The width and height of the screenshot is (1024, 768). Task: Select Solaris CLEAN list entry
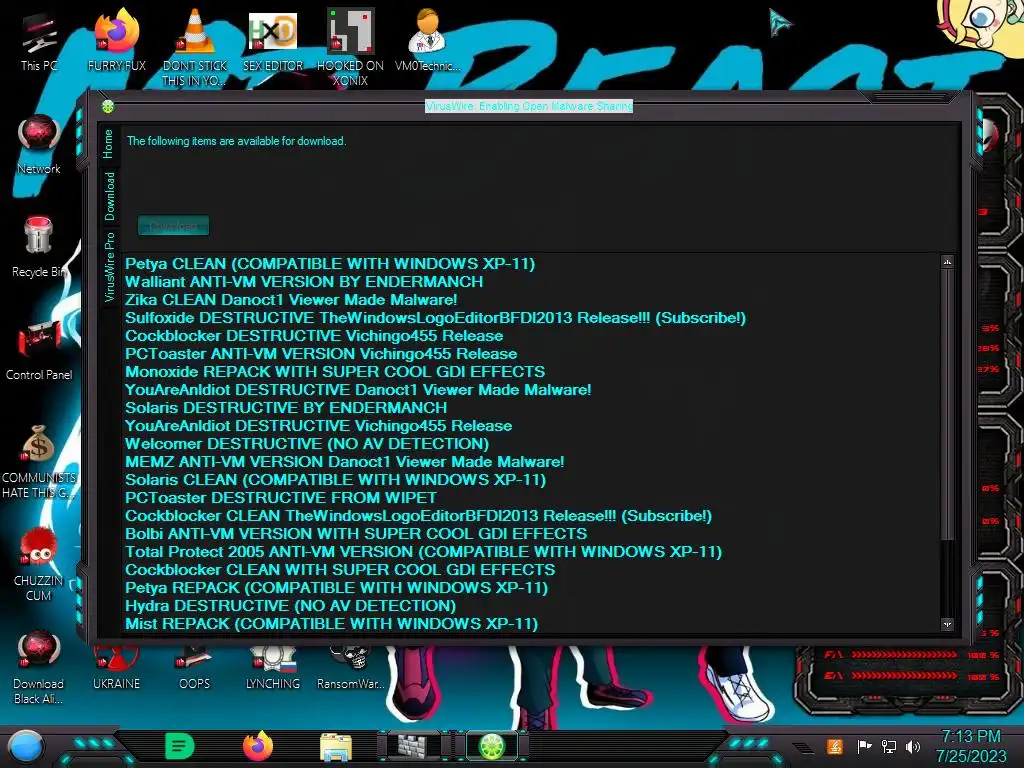(x=336, y=480)
